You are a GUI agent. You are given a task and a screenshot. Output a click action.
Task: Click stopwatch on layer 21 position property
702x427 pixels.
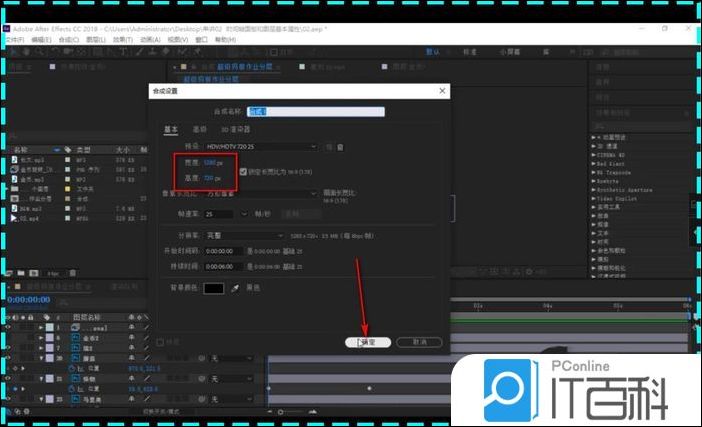71,389
